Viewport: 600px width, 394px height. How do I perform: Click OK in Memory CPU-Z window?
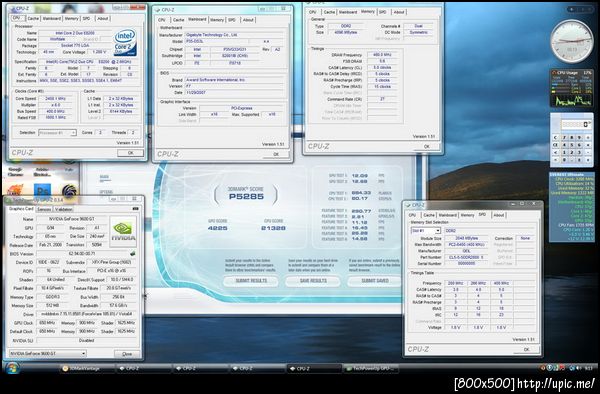click(x=427, y=147)
